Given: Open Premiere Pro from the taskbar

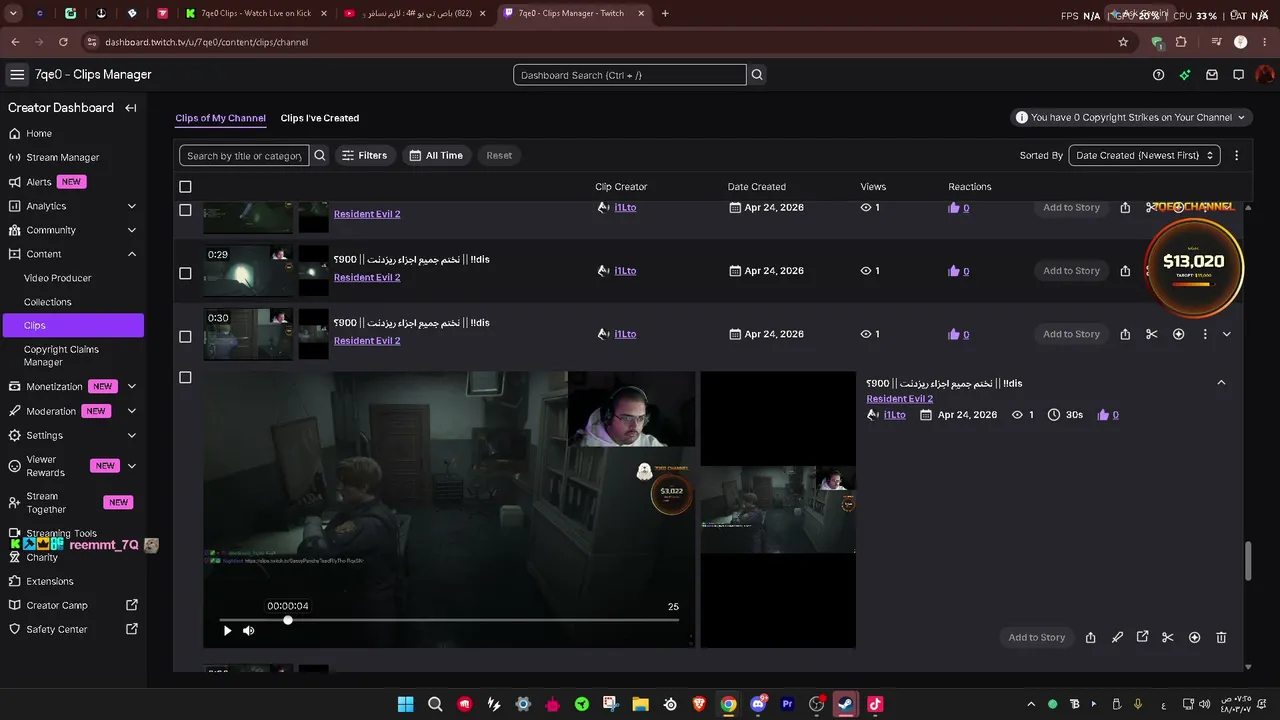Looking at the screenshot, I should 788,704.
